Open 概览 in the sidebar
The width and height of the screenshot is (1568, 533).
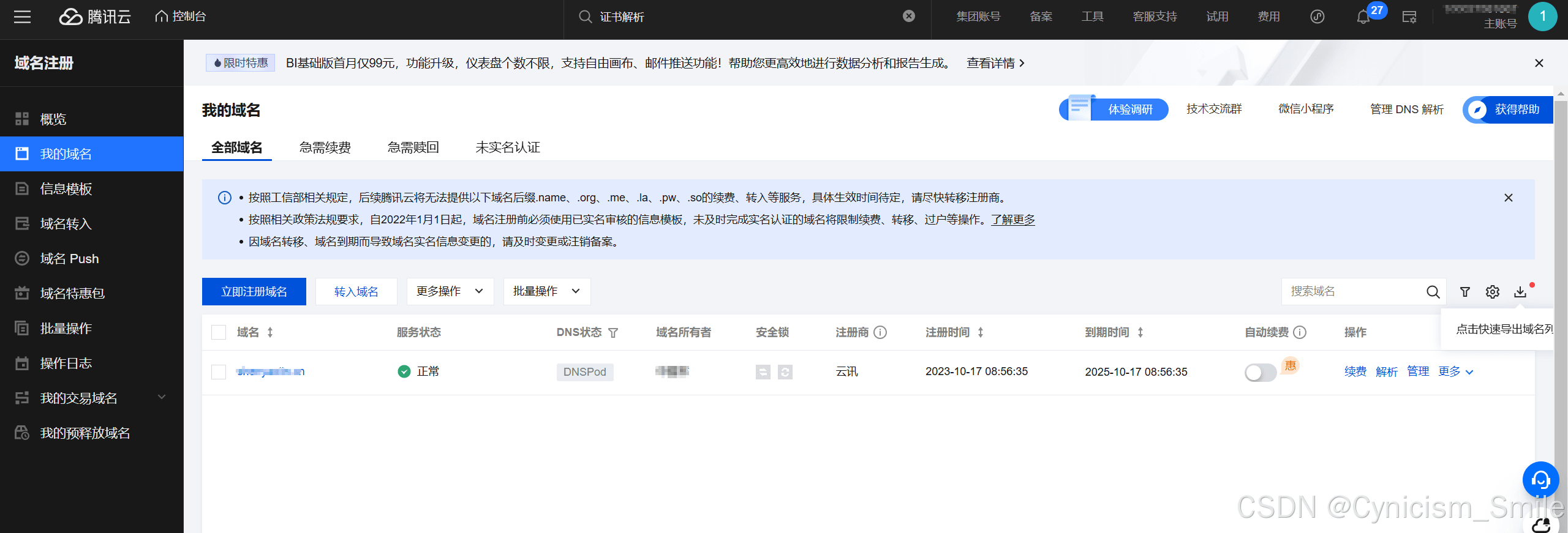tap(92, 119)
